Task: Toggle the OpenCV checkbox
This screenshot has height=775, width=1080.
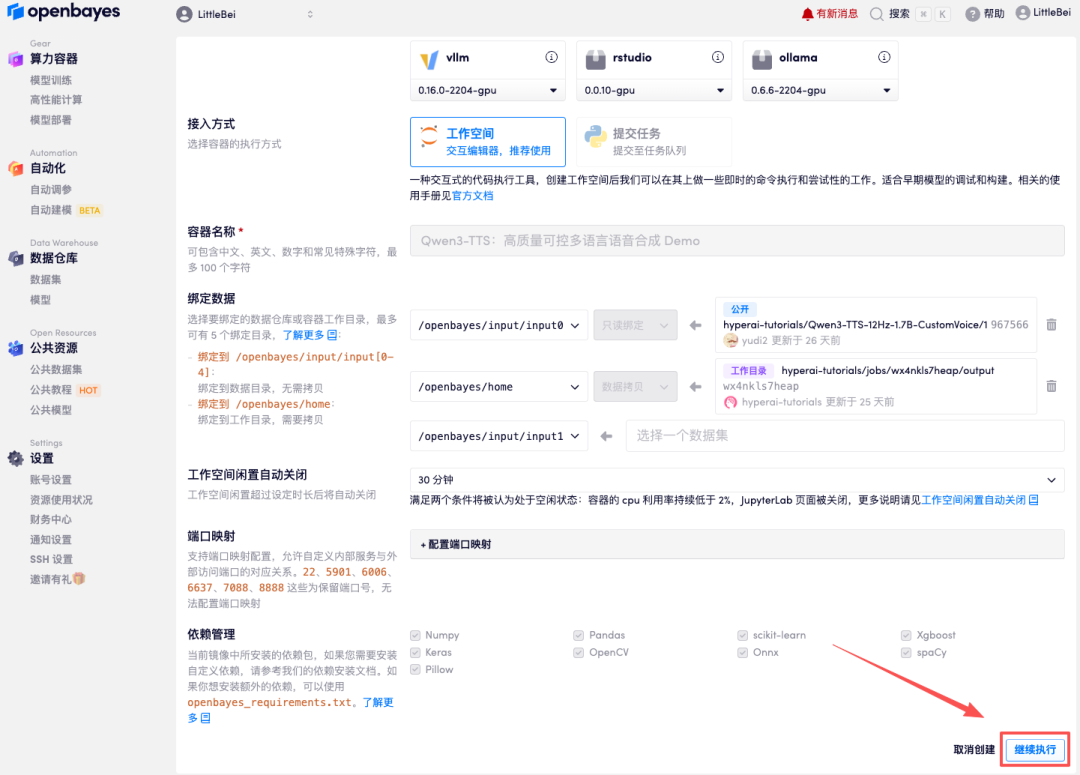Action: tap(579, 652)
